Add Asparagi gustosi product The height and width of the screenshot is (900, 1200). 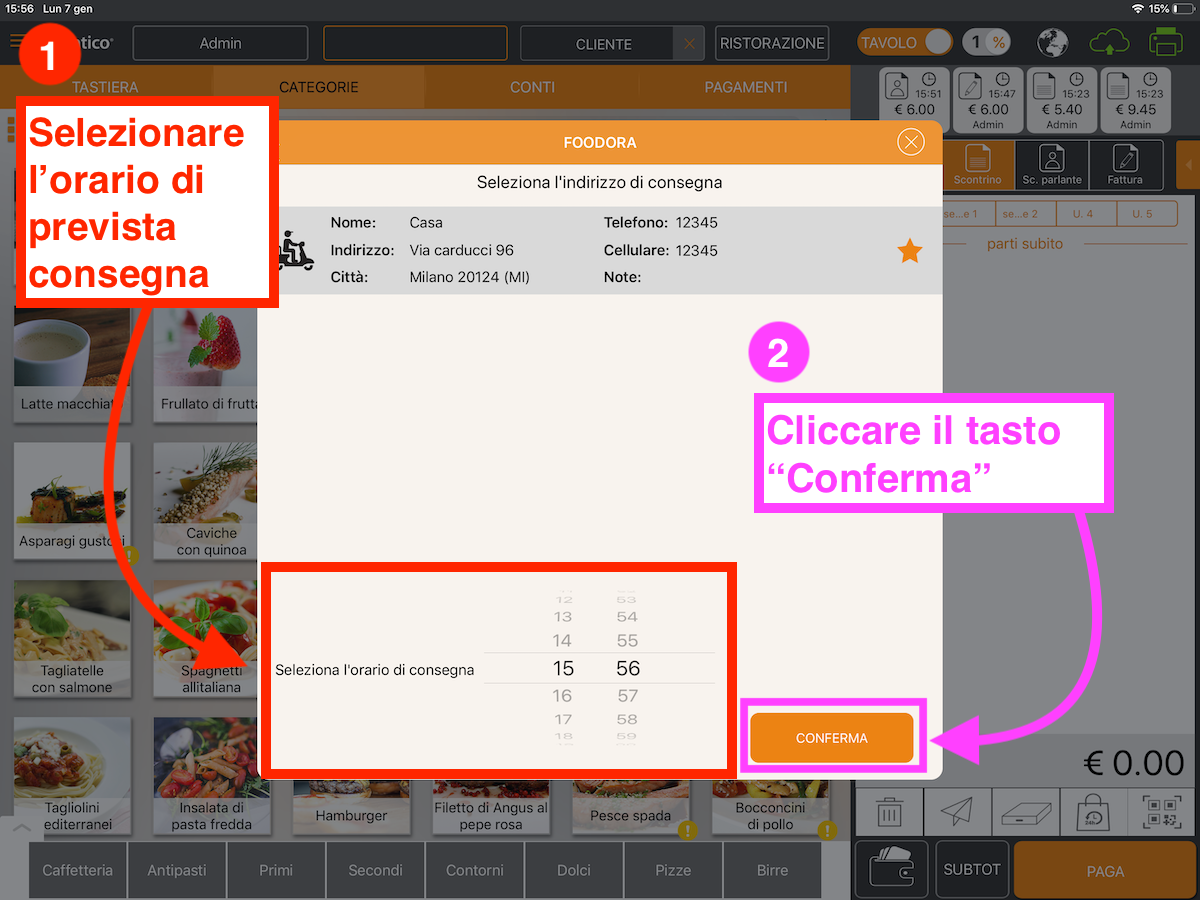72,501
